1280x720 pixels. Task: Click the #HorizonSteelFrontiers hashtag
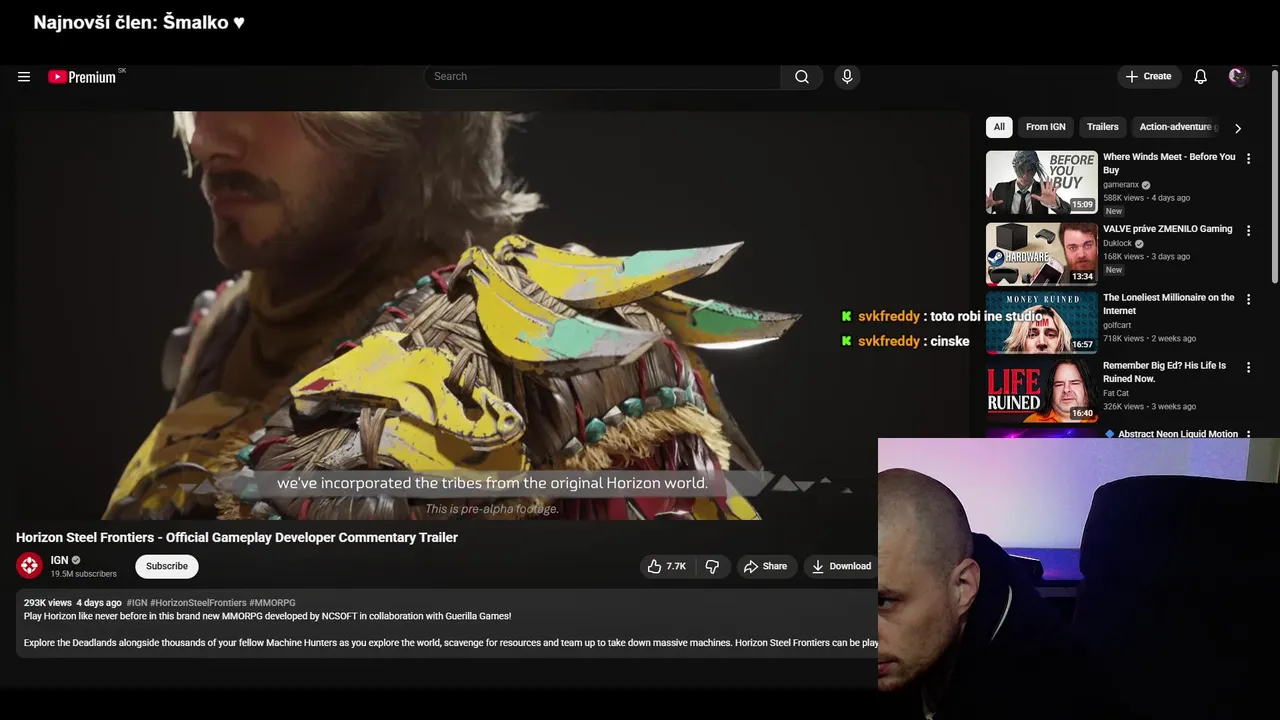[198, 603]
